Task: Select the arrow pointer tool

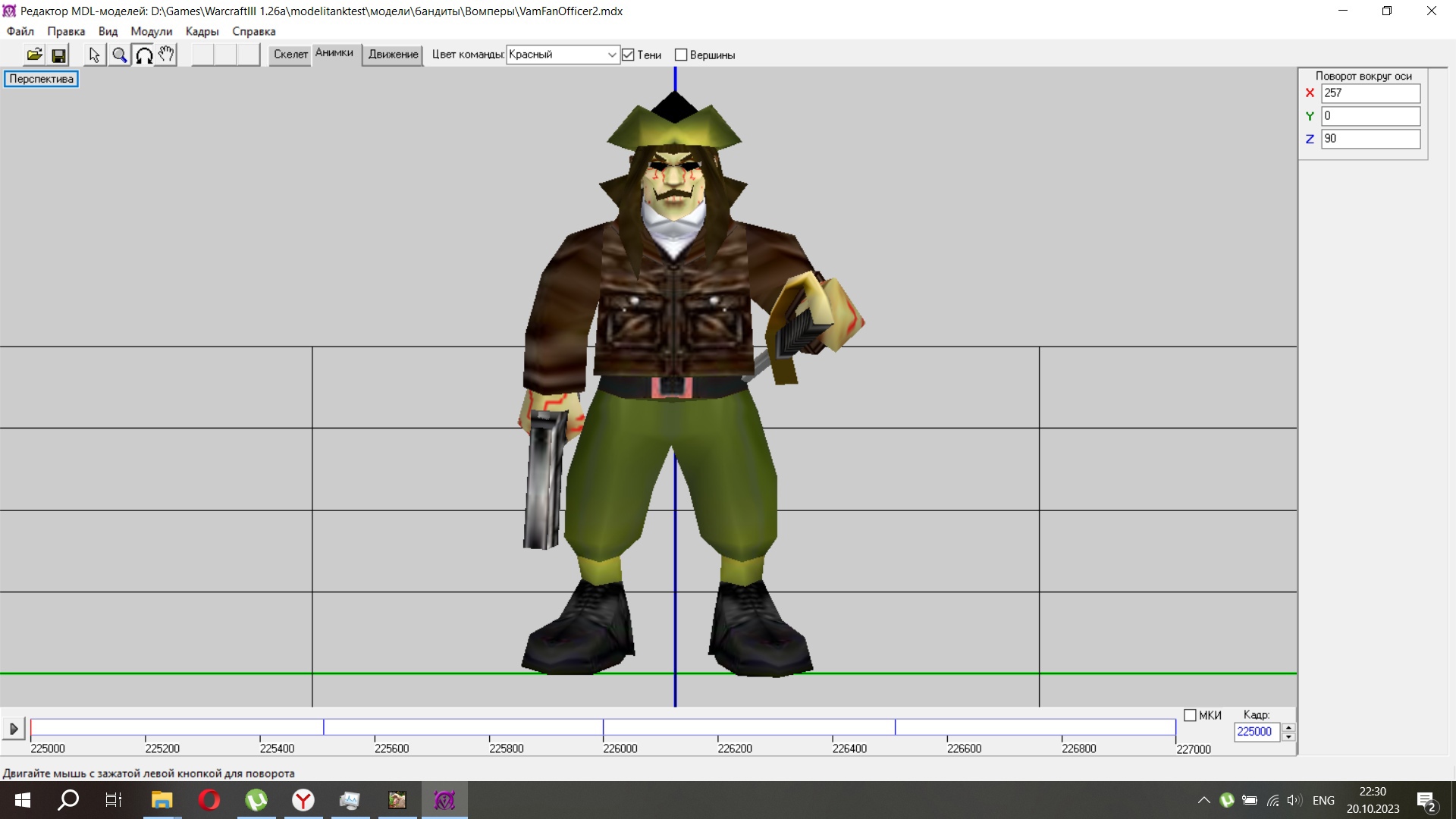Action: 94,55
